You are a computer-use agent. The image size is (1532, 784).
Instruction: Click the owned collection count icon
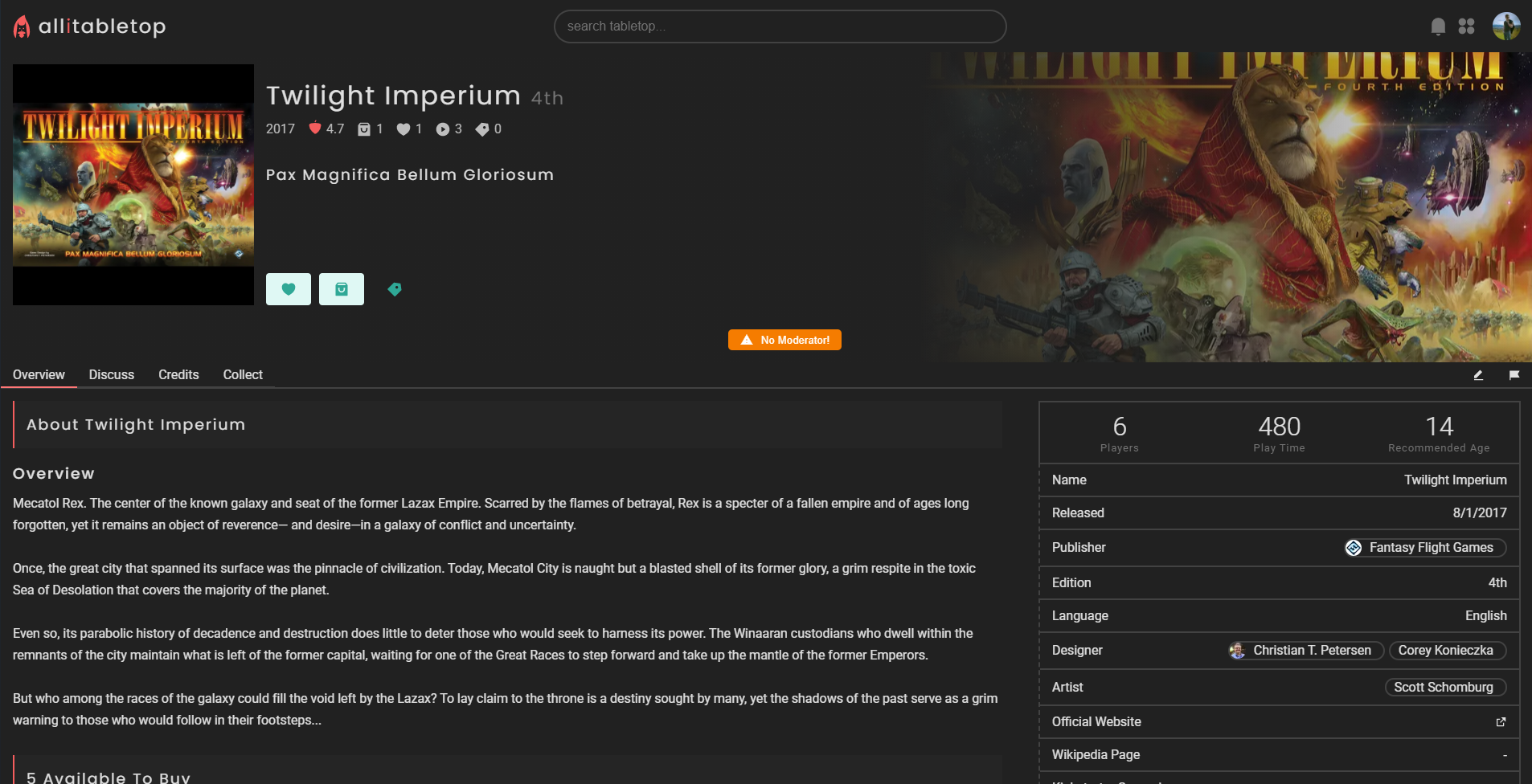364,129
